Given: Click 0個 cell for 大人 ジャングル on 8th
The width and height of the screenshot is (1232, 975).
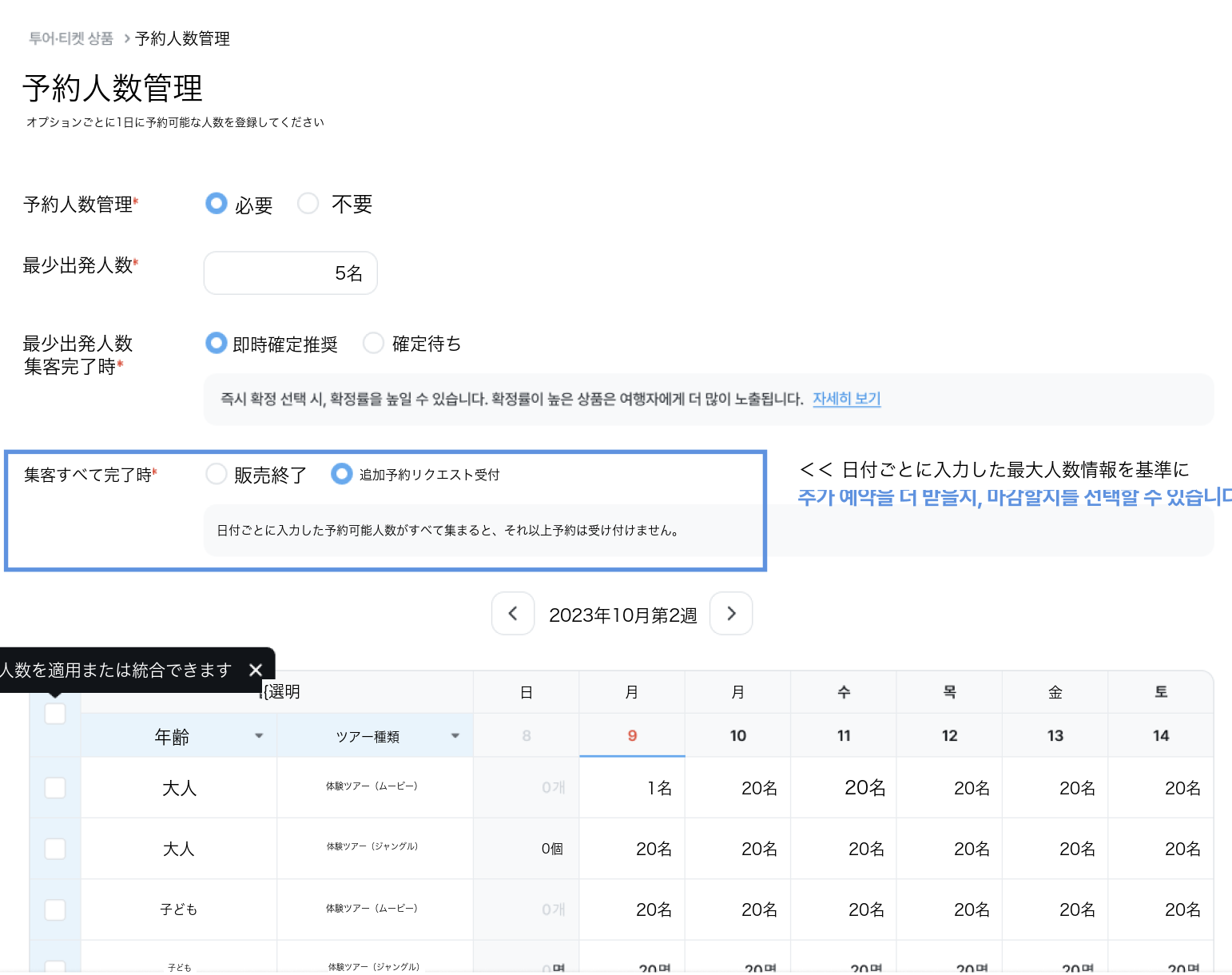Looking at the screenshot, I should tap(527, 849).
